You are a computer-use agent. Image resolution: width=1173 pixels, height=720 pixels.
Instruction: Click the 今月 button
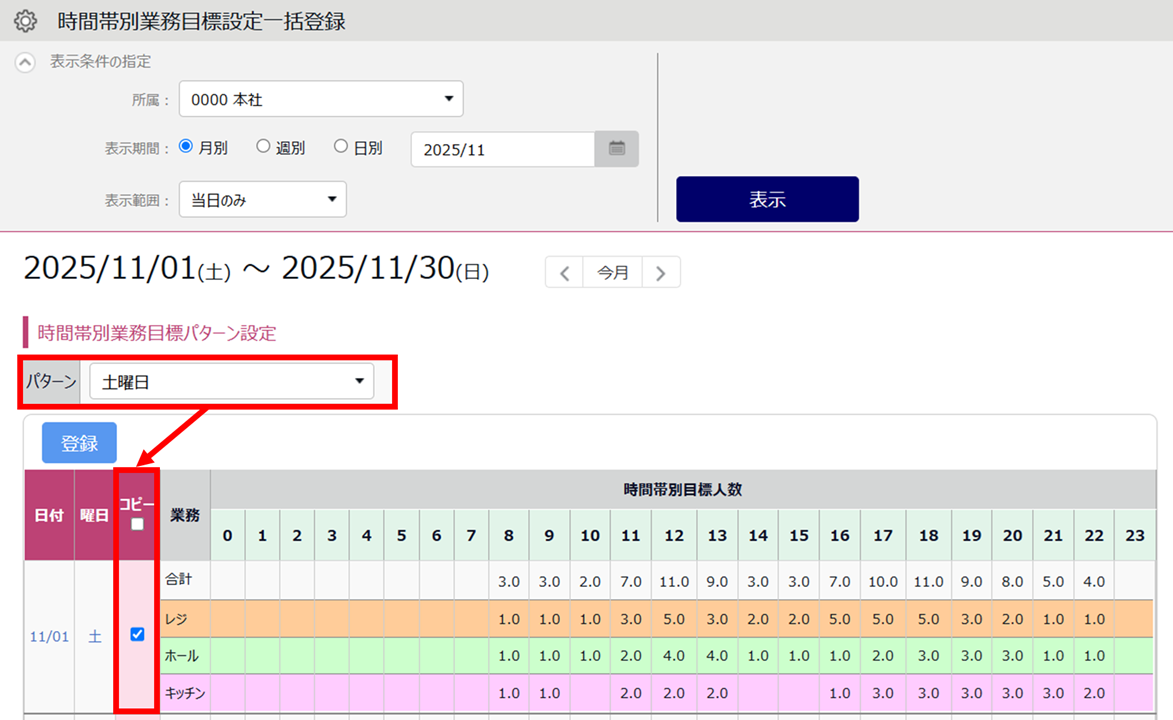point(613,272)
